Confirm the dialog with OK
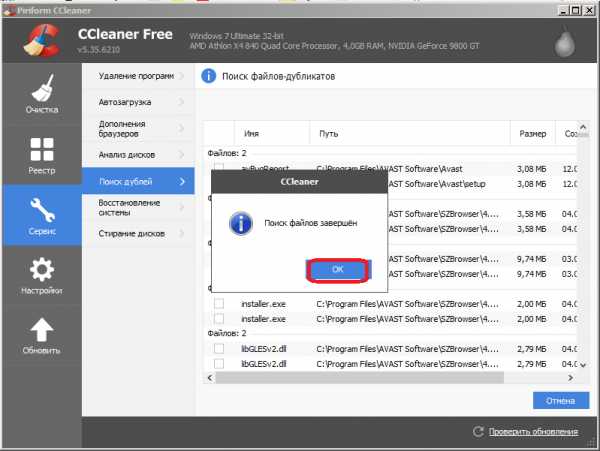This screenshot has height=451, width=600. tap(338, 270)
